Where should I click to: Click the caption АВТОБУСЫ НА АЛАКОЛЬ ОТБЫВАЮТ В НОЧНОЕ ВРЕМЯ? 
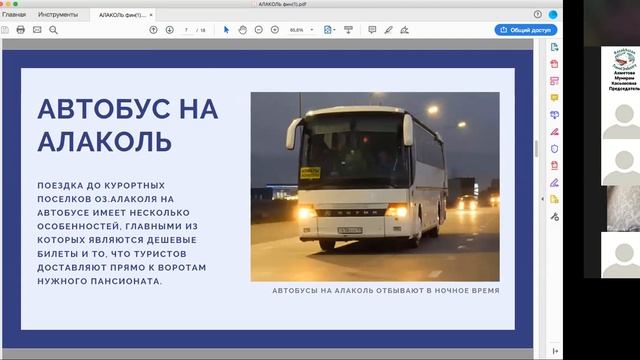click(x=386, y=291)
